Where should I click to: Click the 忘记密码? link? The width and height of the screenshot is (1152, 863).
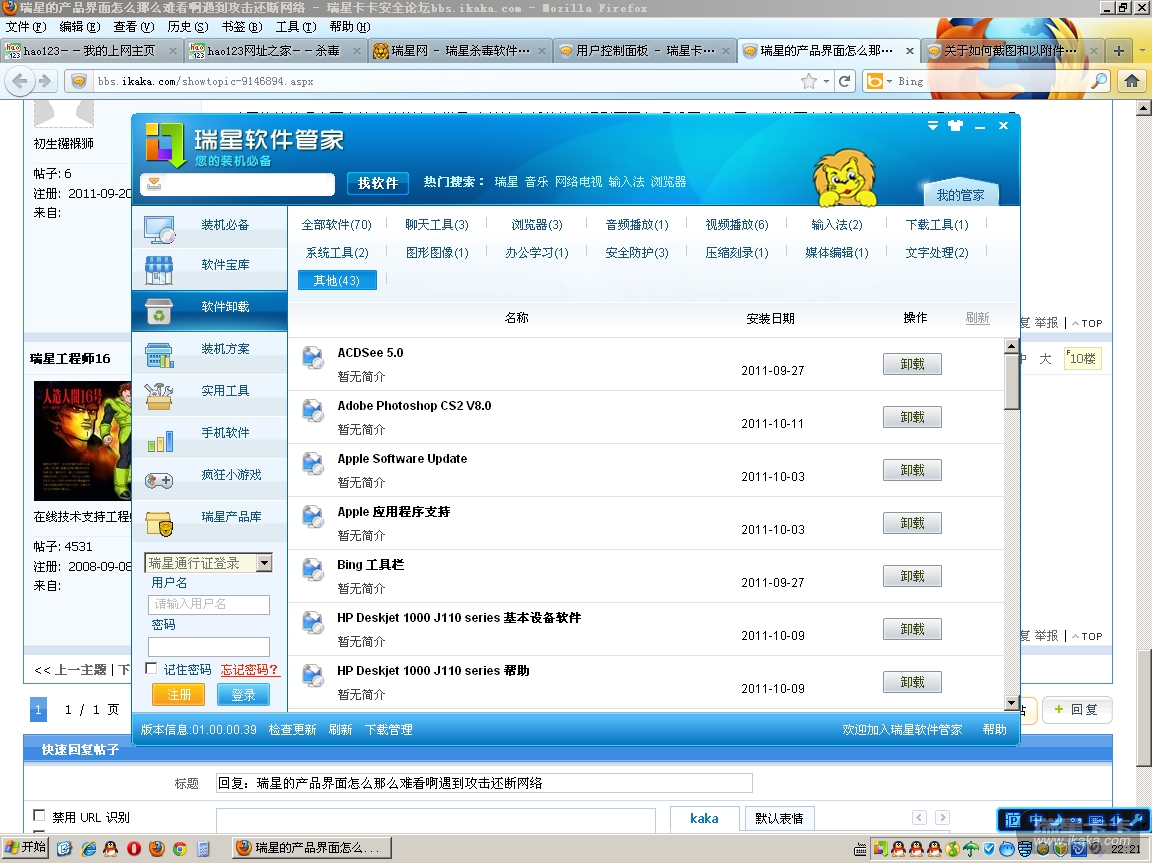pyautogui.click(x=250, y=670)
